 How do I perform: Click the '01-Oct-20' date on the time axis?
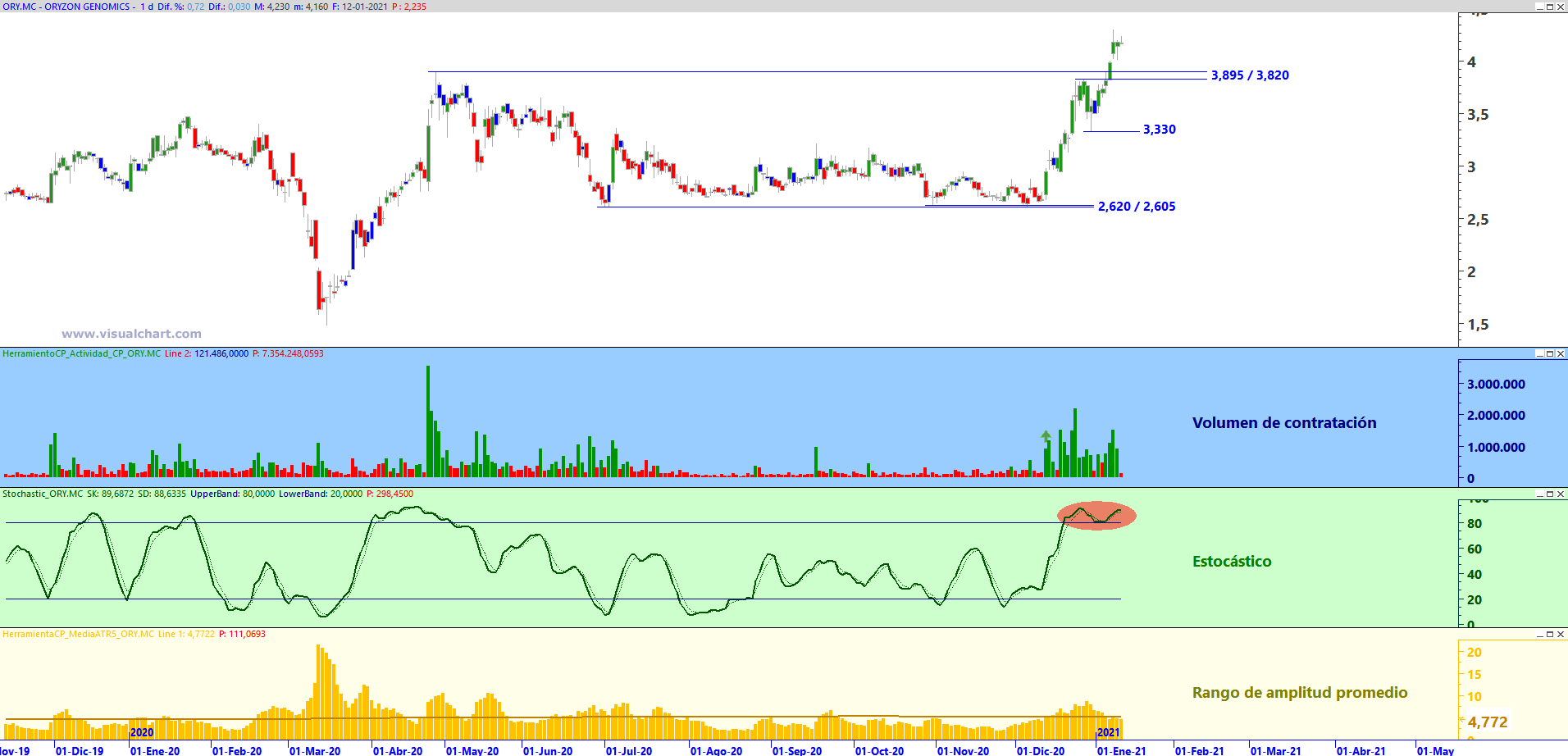[879, 750]
